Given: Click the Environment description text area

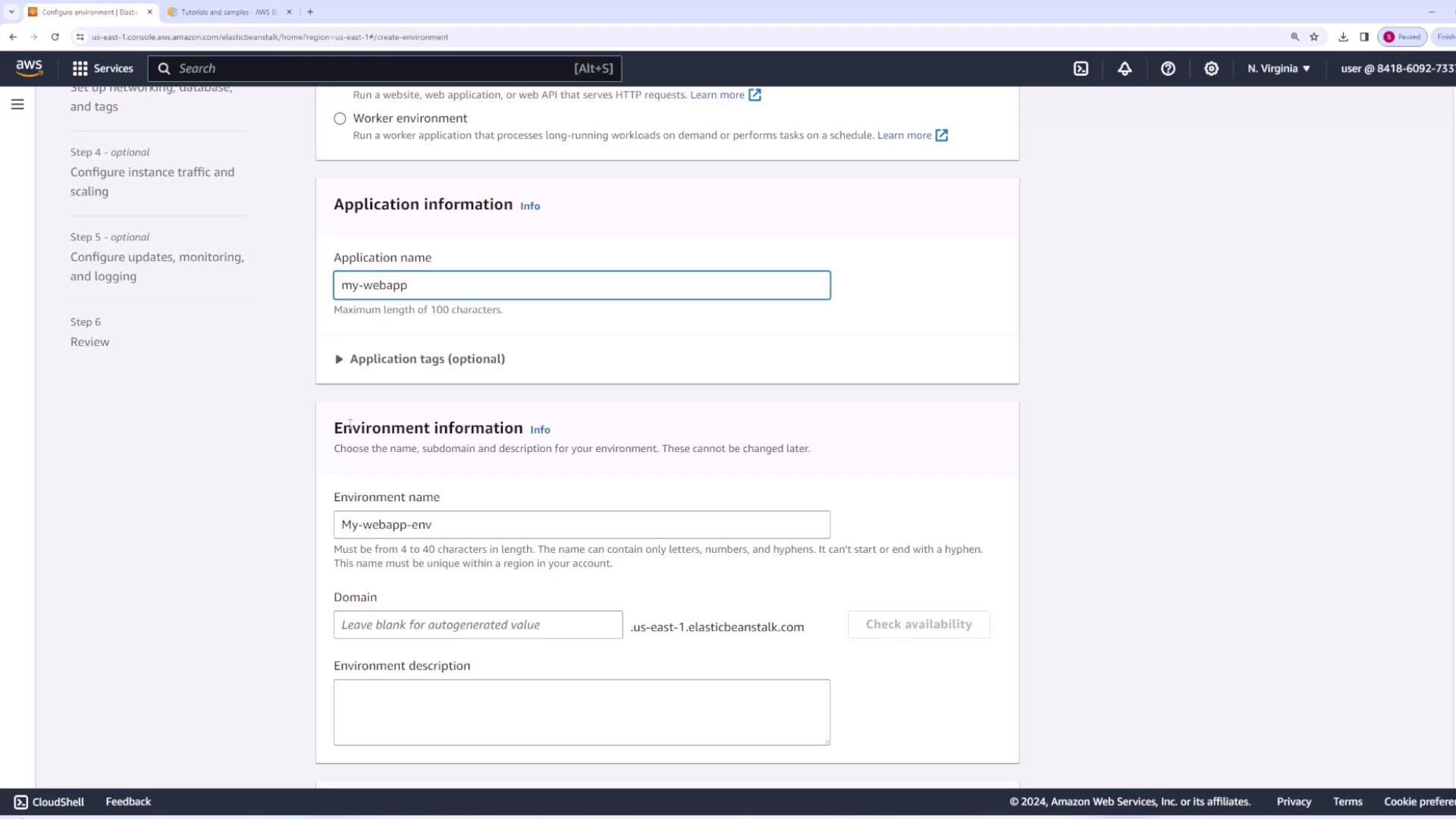Looking at the screenshot, I should point(582,711).
